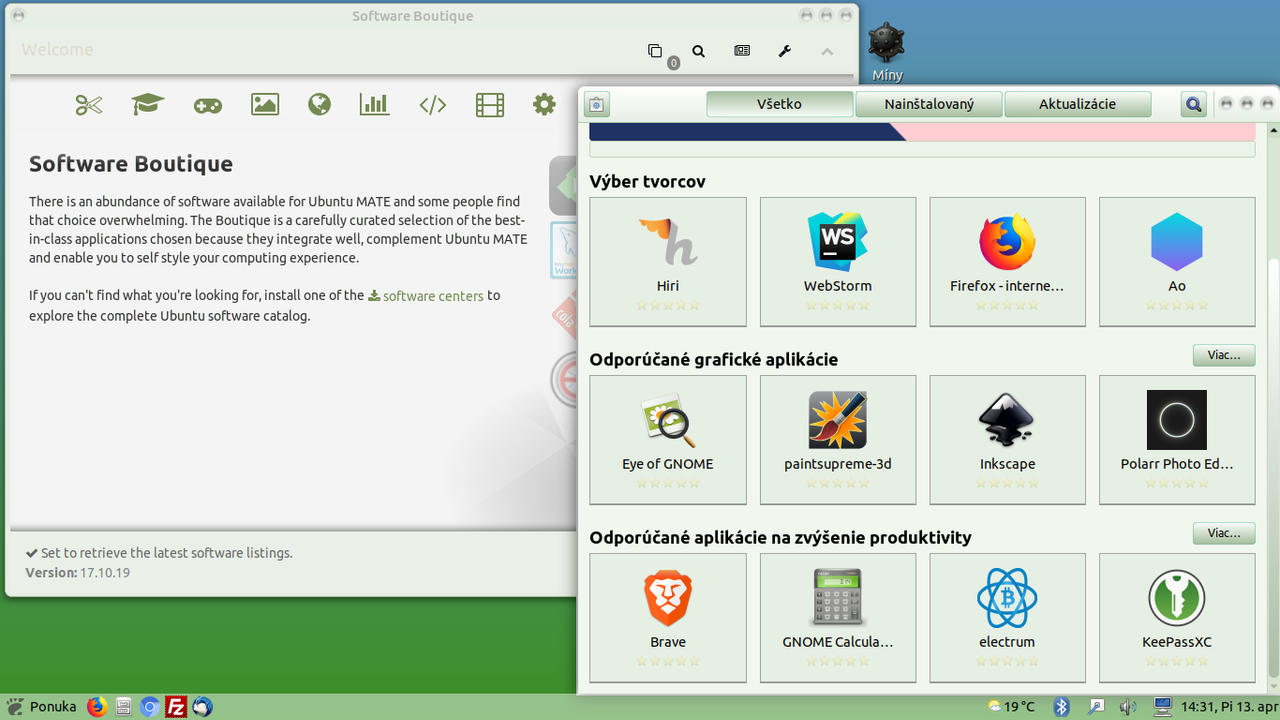Click the 'Software Boutique' page heading
1280x720 pixels.
pos(131,164)
